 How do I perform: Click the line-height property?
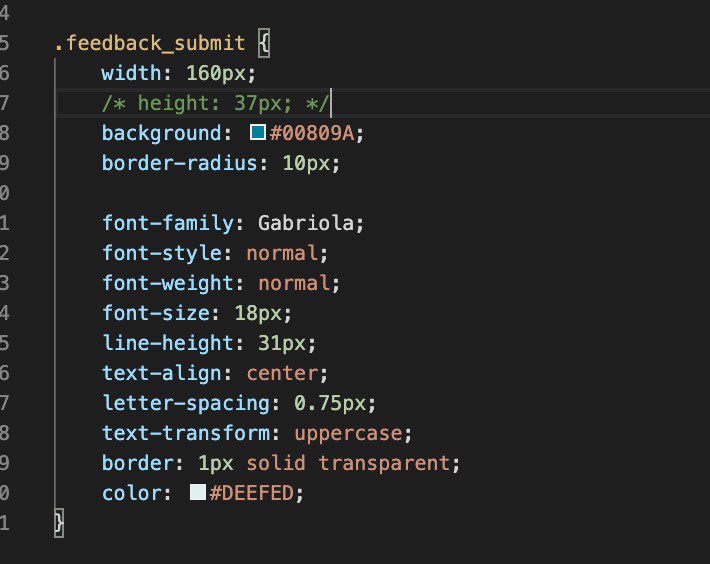point(168,343)
